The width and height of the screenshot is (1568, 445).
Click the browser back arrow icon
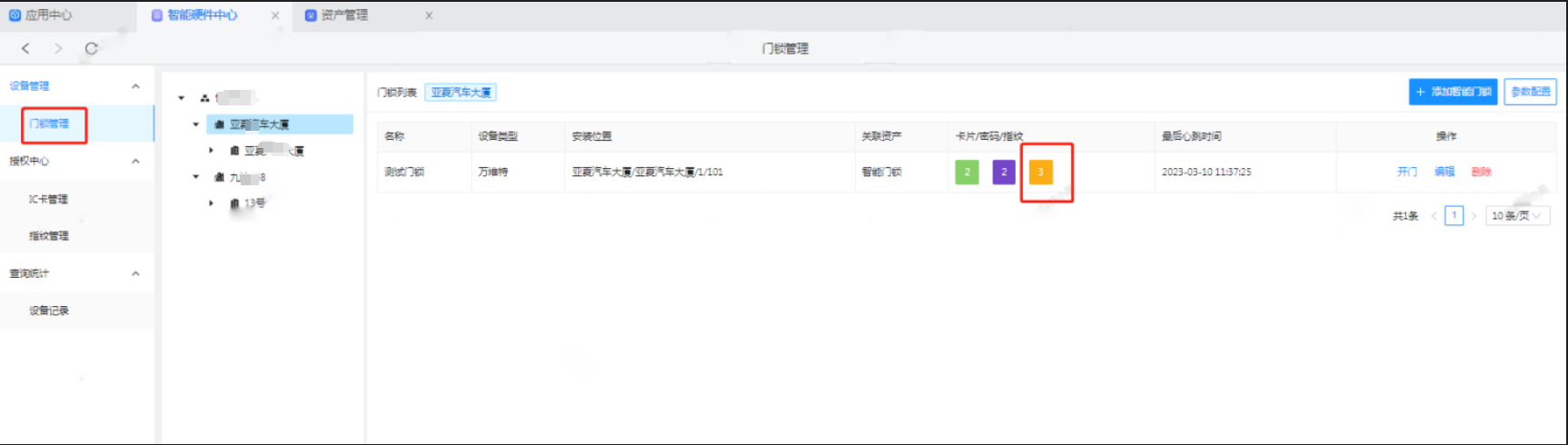click(25, 48)
